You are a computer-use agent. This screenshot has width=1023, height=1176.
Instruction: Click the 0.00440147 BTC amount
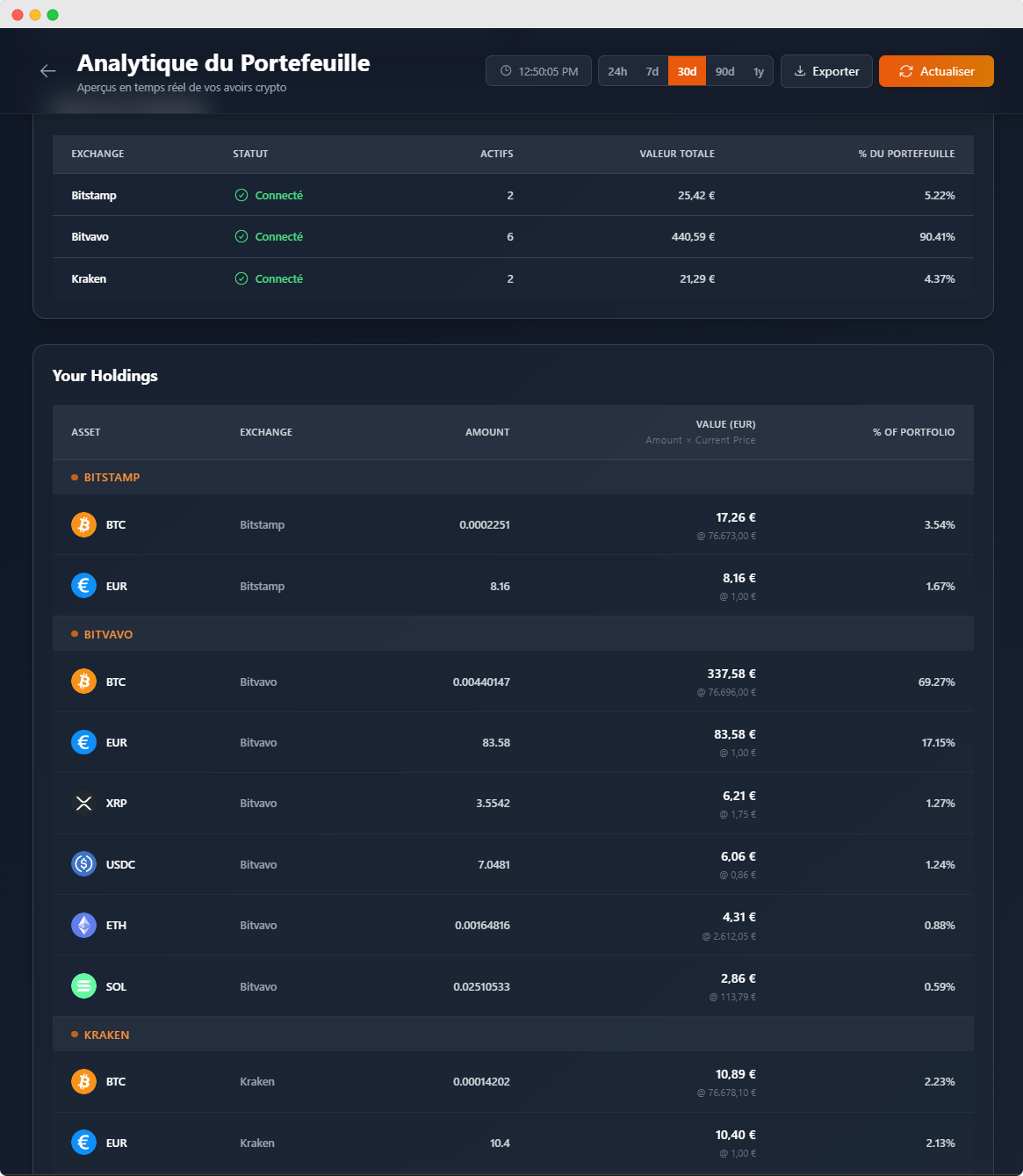[481, 682]
